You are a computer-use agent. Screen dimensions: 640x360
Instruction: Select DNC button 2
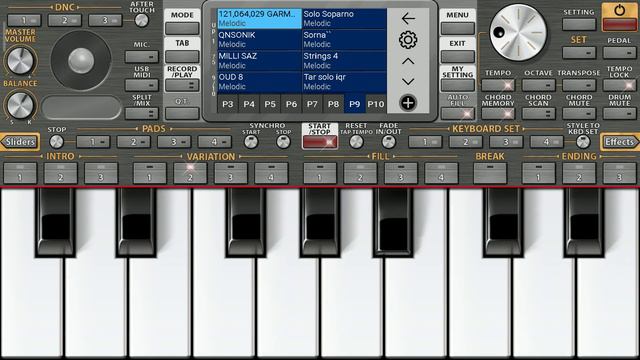(64, 20)
